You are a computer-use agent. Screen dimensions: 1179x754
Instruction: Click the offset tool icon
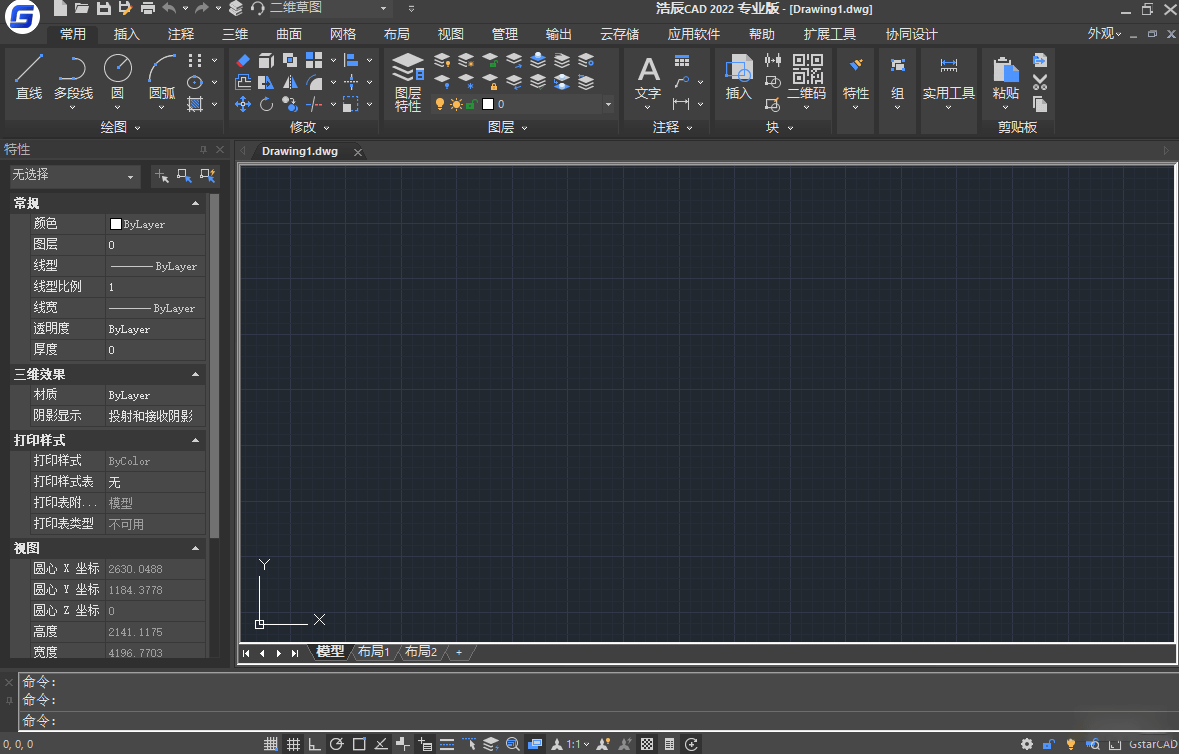coord(243,82)
